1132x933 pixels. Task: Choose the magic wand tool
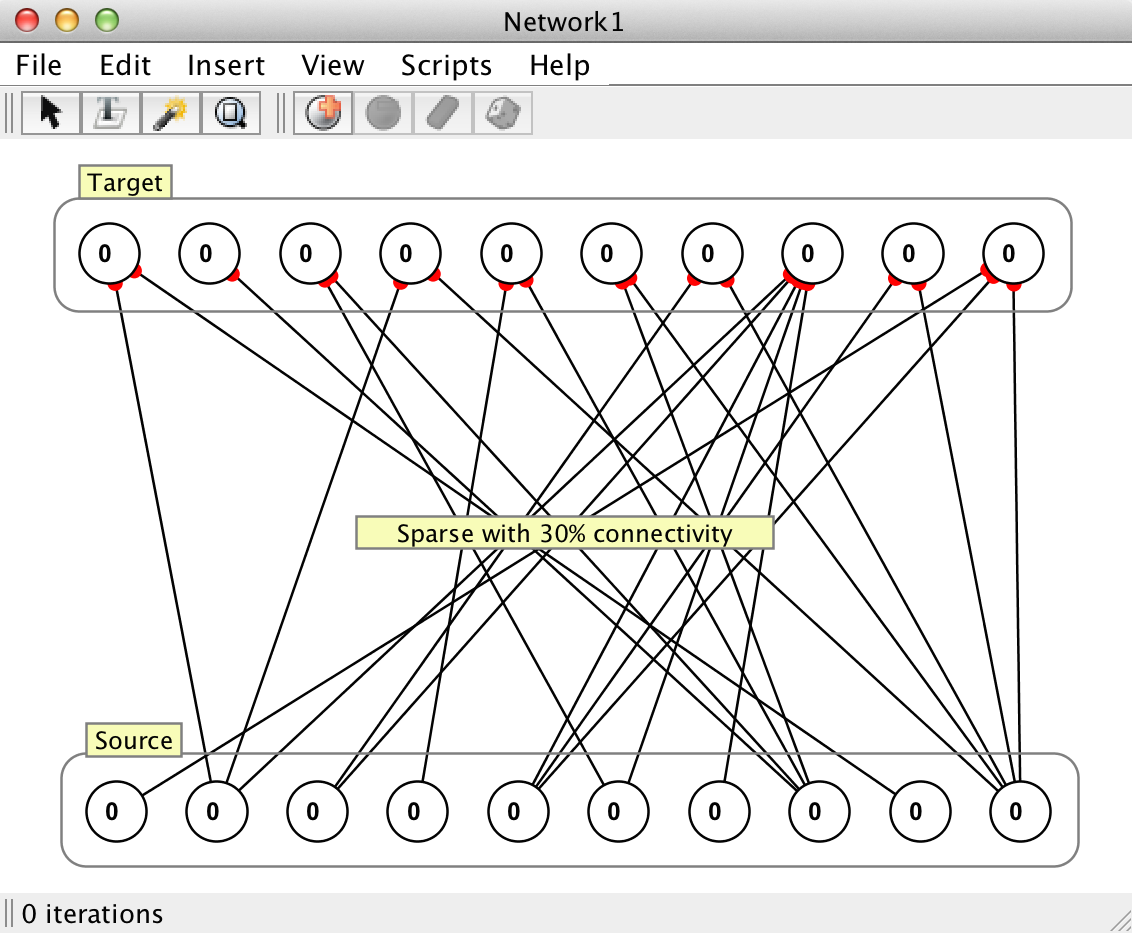click(170, 113)
